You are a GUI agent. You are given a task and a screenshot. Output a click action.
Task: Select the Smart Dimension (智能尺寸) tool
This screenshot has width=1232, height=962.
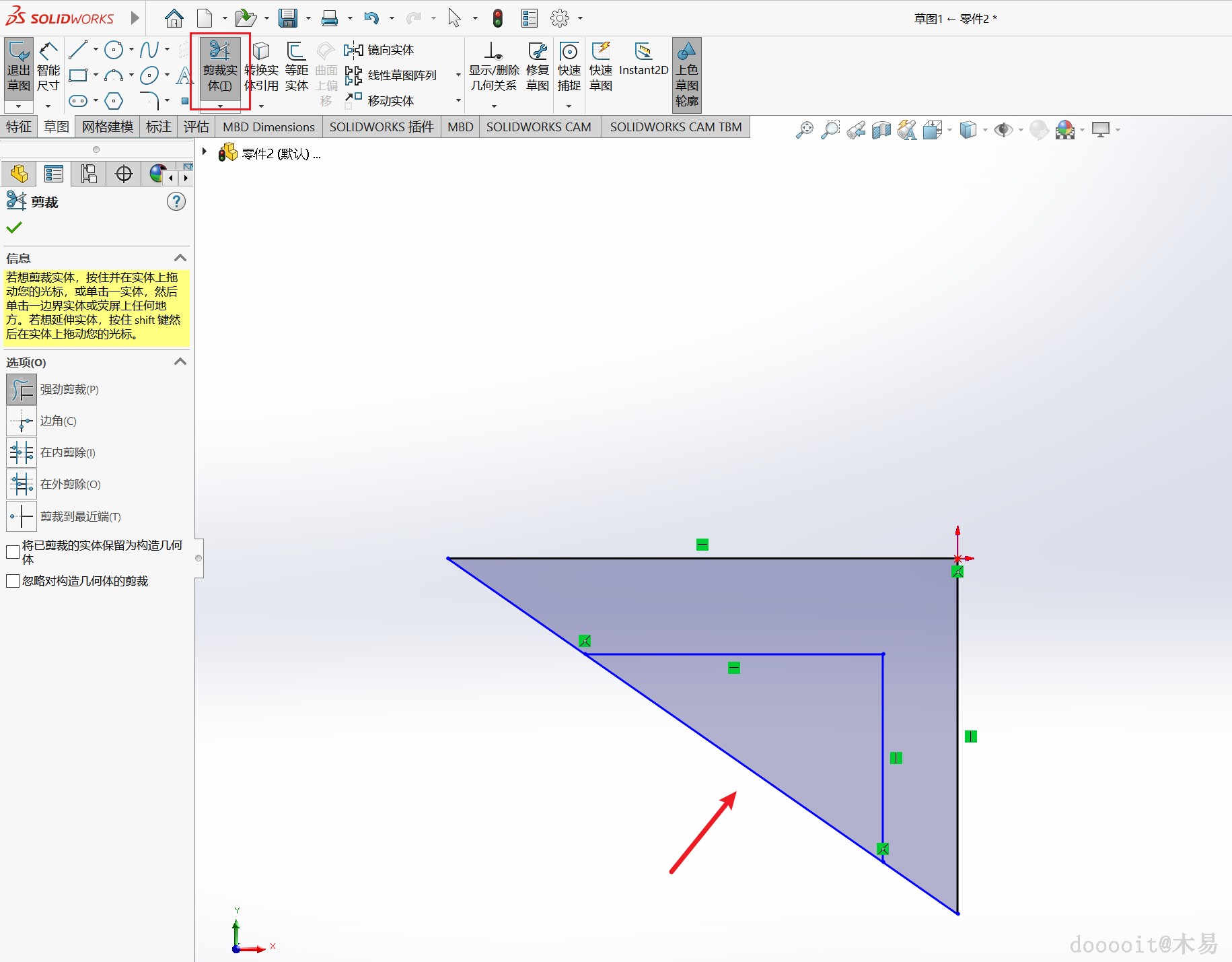(48, 67)
